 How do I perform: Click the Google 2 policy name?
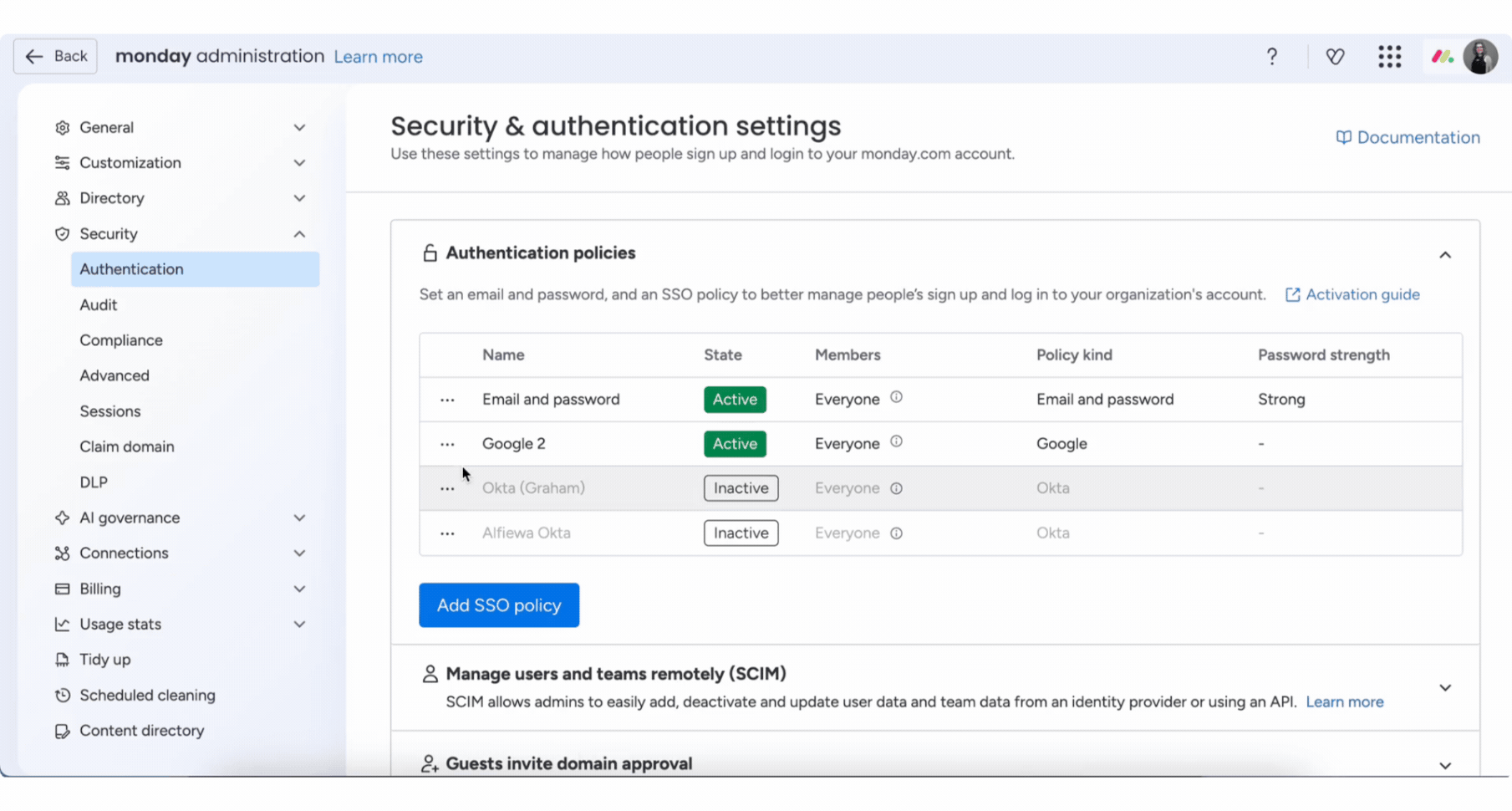[x=513, y=444]
